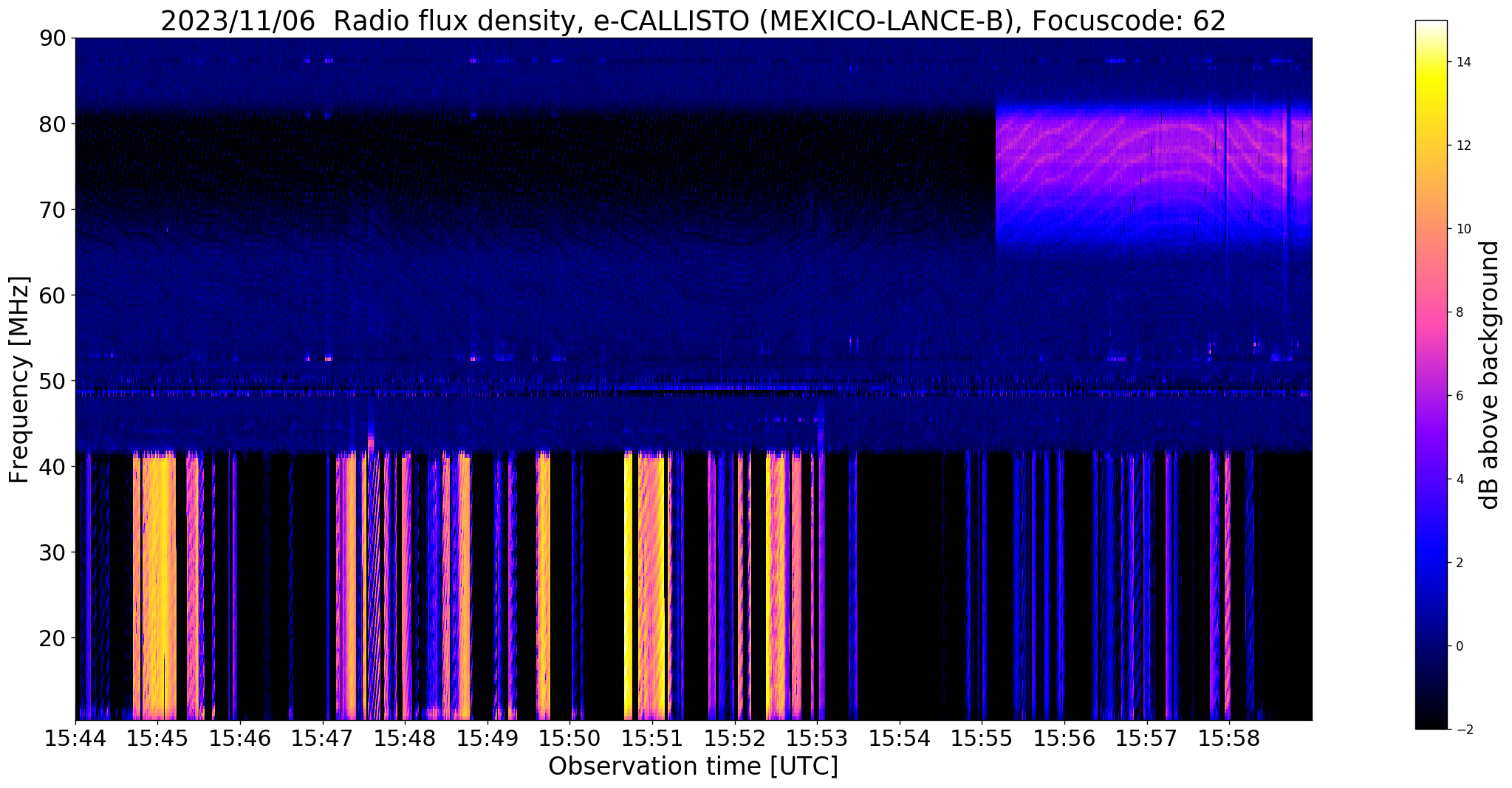Viewport: 1512px width, 788px height.
Task: Click the 15:49 time tick label
Action: pos(488,738)
